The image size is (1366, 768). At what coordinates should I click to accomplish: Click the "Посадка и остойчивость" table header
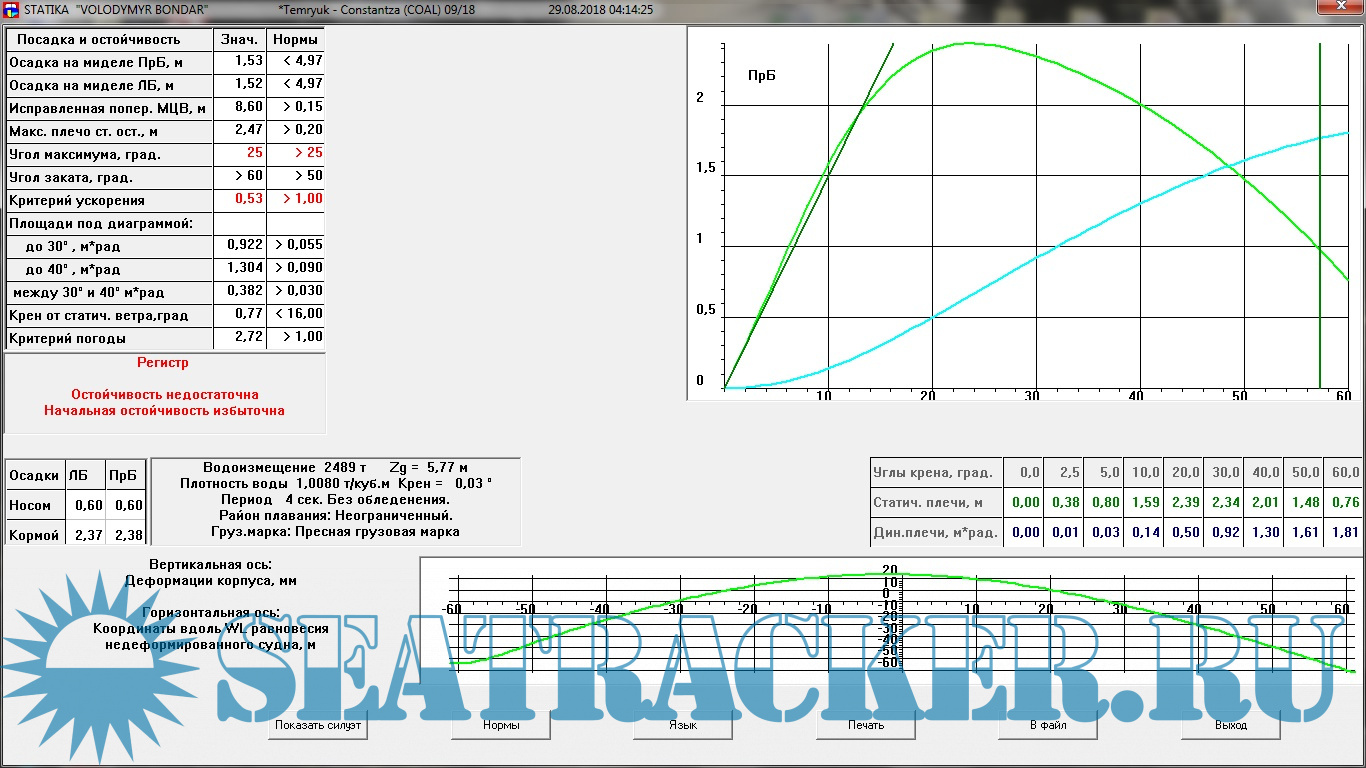tap(99, 40)
